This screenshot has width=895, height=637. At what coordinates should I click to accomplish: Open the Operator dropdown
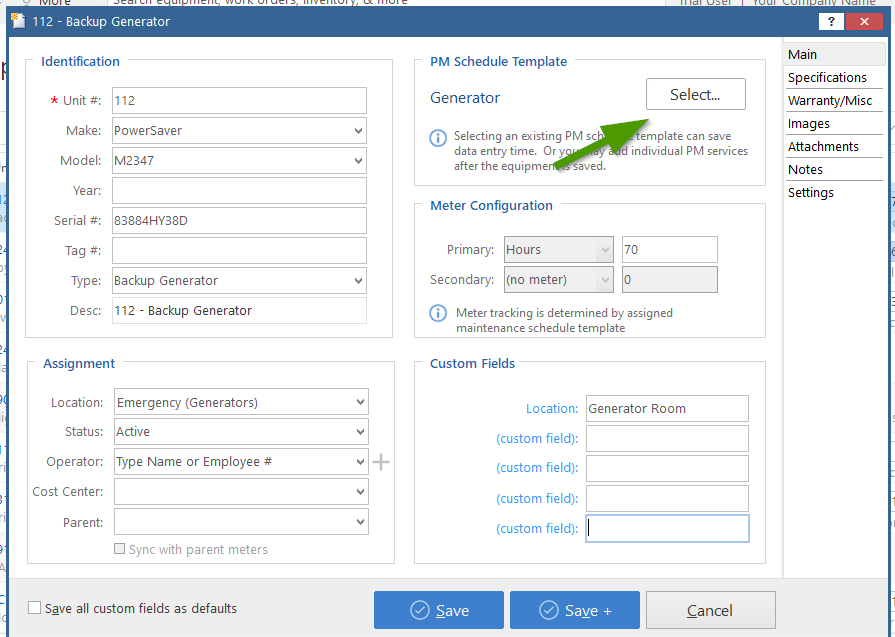(360, 462)
